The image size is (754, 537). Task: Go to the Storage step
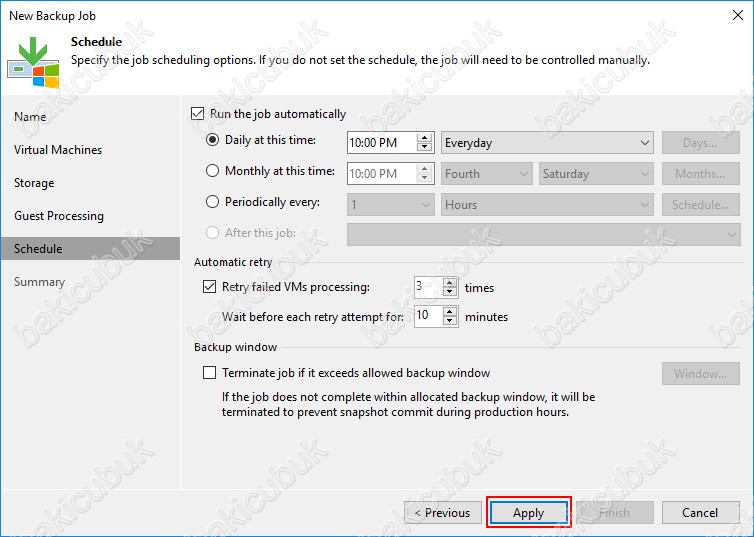click(x=34, y=183)
